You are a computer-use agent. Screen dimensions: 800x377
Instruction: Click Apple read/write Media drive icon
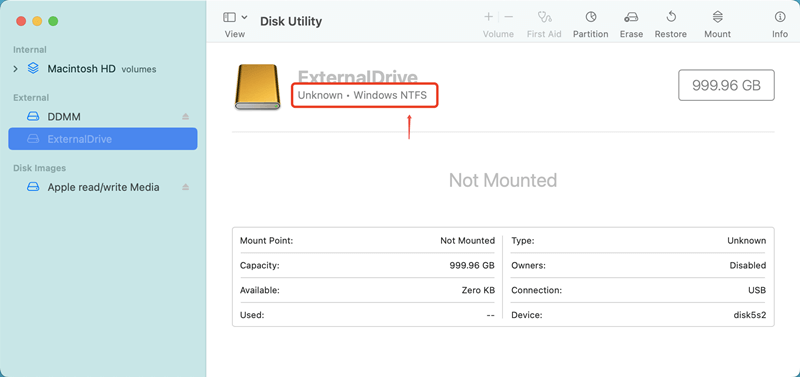(33, 187)
